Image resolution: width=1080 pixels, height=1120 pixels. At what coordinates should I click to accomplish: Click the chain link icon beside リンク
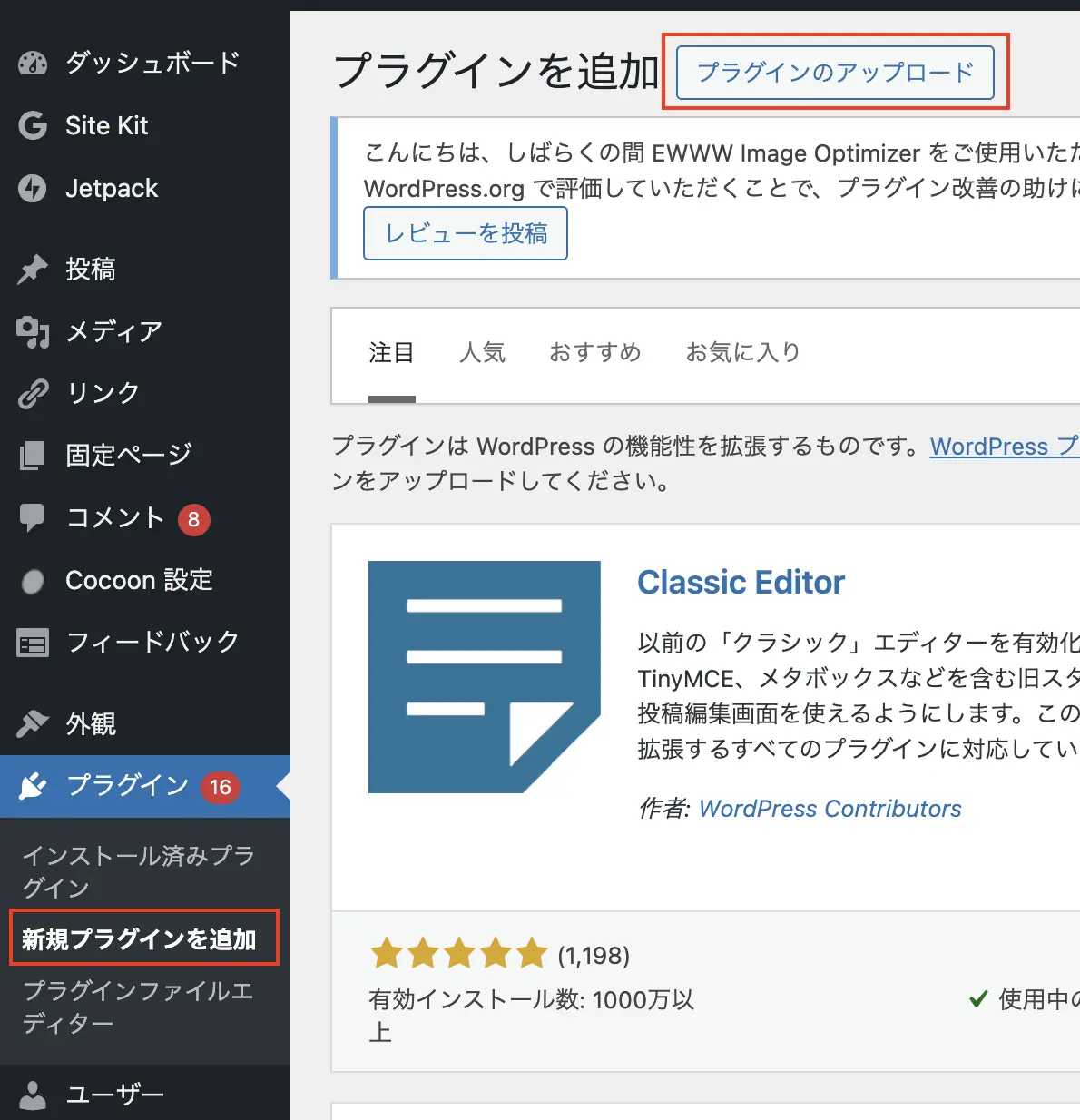point(33,393)
